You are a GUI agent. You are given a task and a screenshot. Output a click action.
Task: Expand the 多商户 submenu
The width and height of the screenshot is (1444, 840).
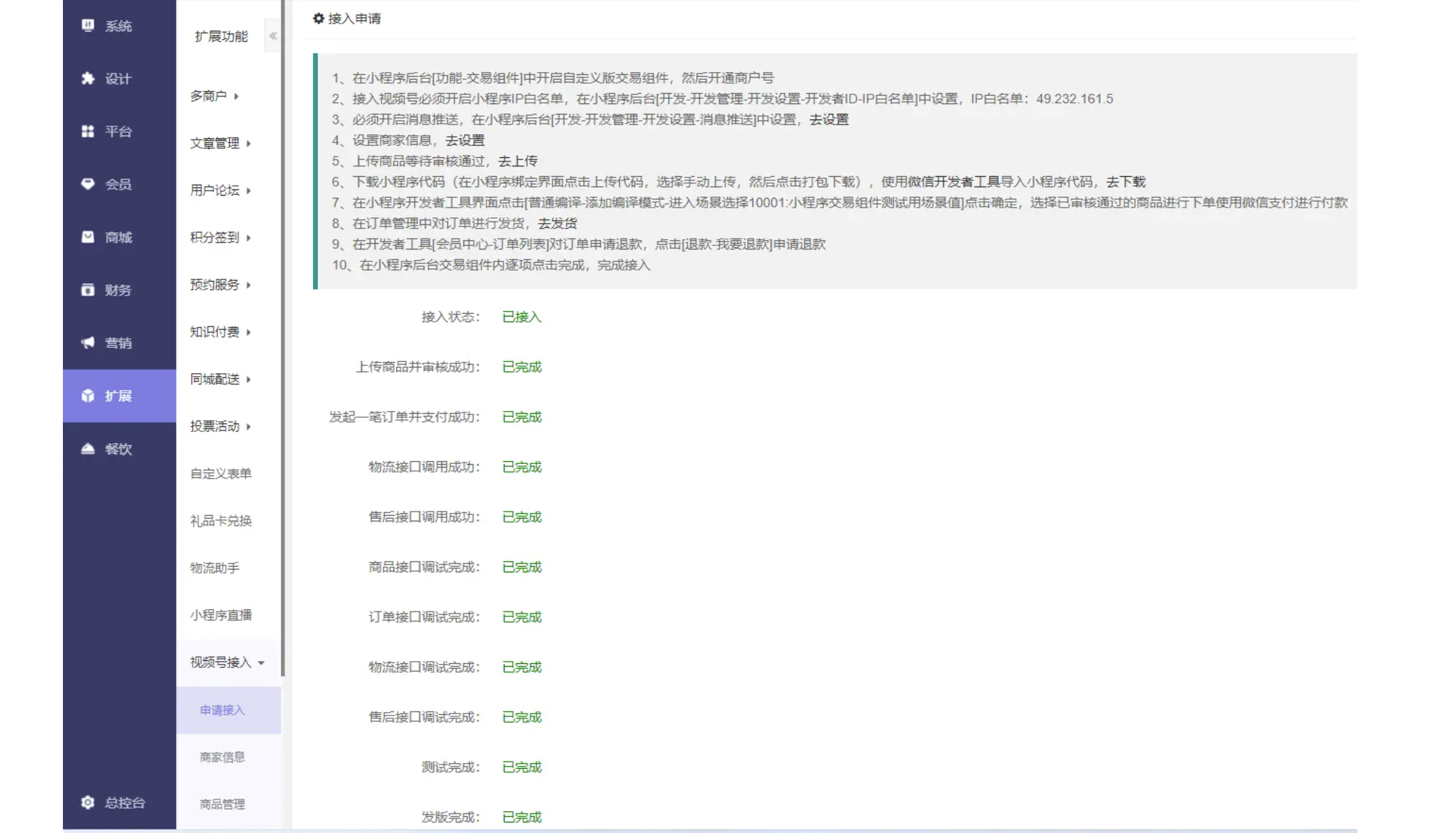pyautogui.click(x=215, y=96)
